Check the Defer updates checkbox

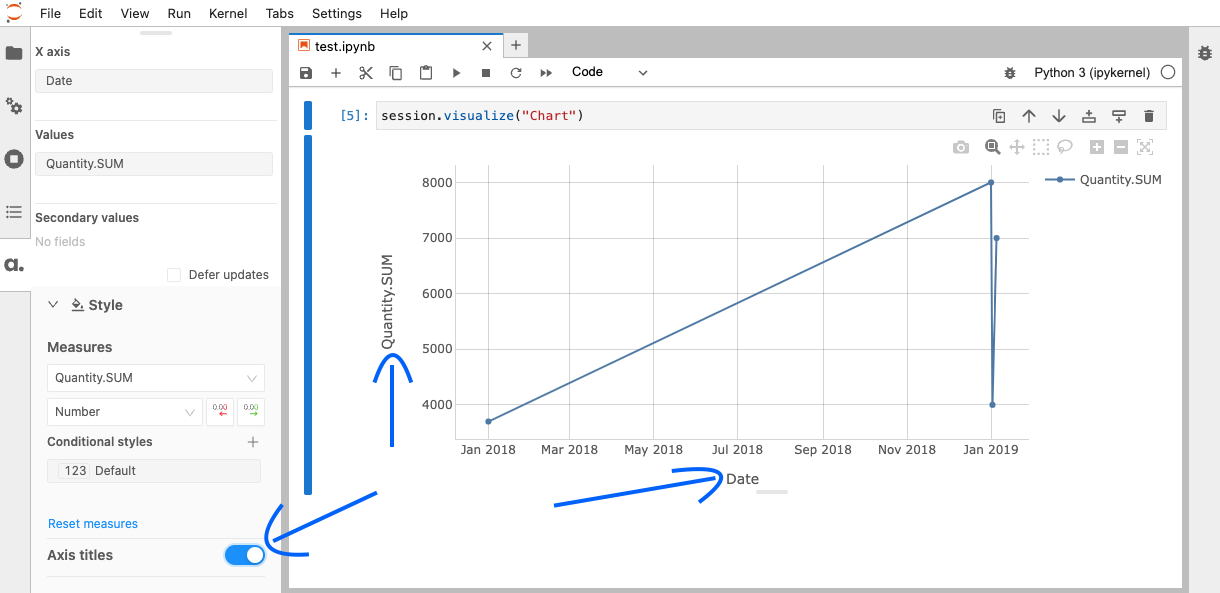click(174, 275)
